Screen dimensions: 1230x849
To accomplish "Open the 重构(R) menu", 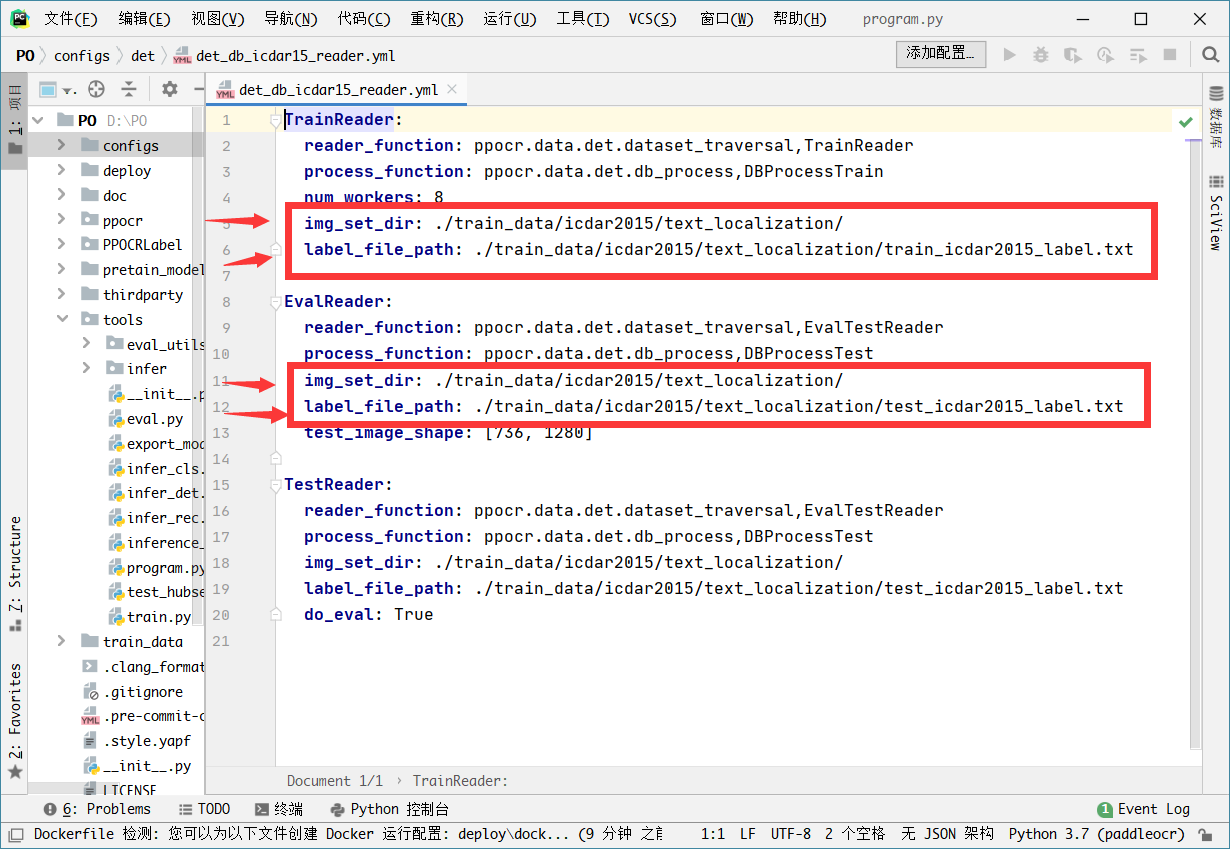I will (x=437, y=19).
